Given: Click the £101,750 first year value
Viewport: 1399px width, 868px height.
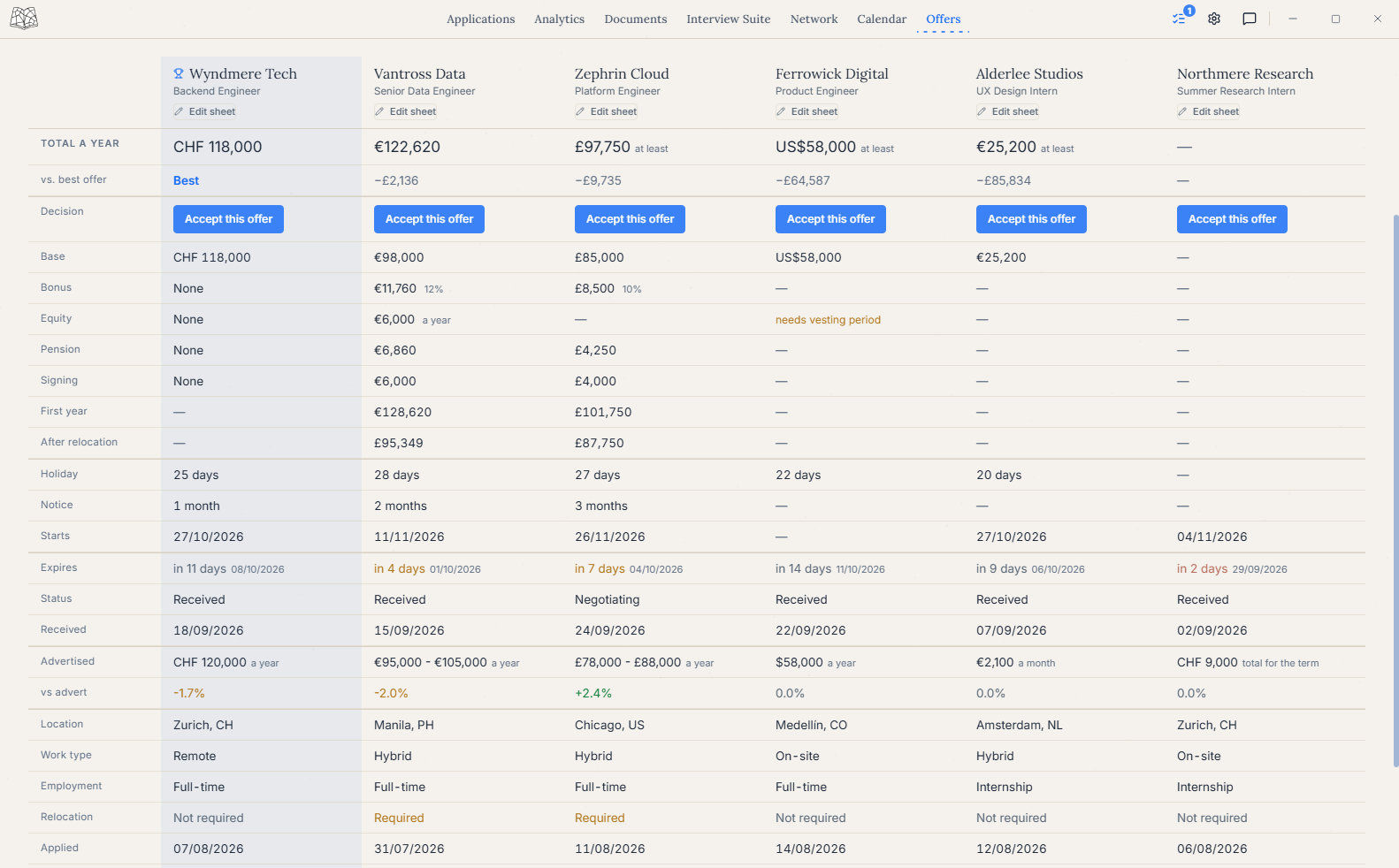Looking at the screenshot, I should [602, 412].
